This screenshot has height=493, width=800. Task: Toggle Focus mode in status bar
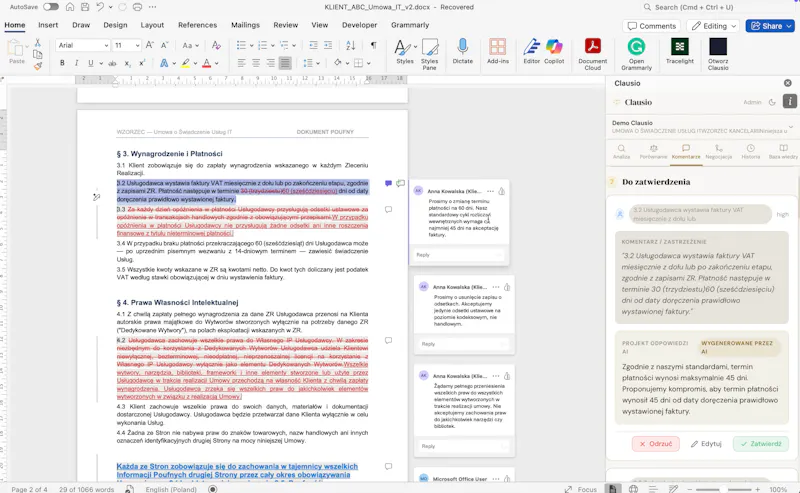coord(581,489)
